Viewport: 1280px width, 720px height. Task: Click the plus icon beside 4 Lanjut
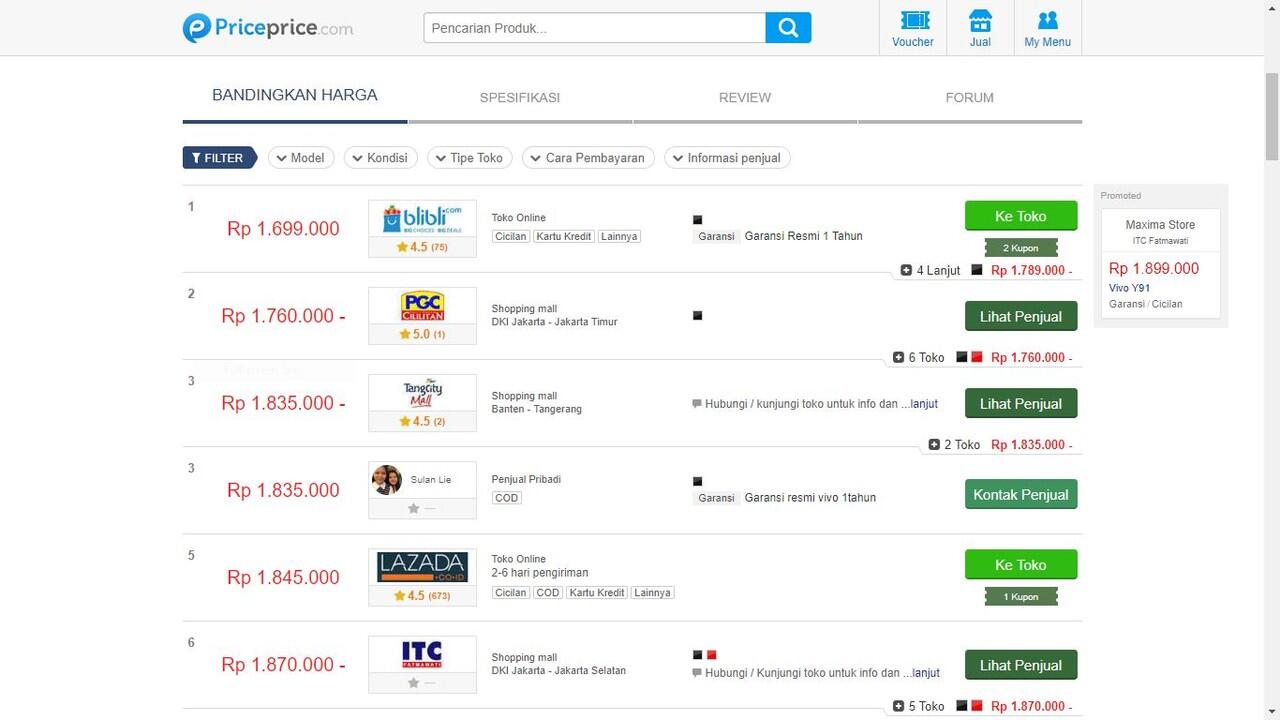(906, 270)
